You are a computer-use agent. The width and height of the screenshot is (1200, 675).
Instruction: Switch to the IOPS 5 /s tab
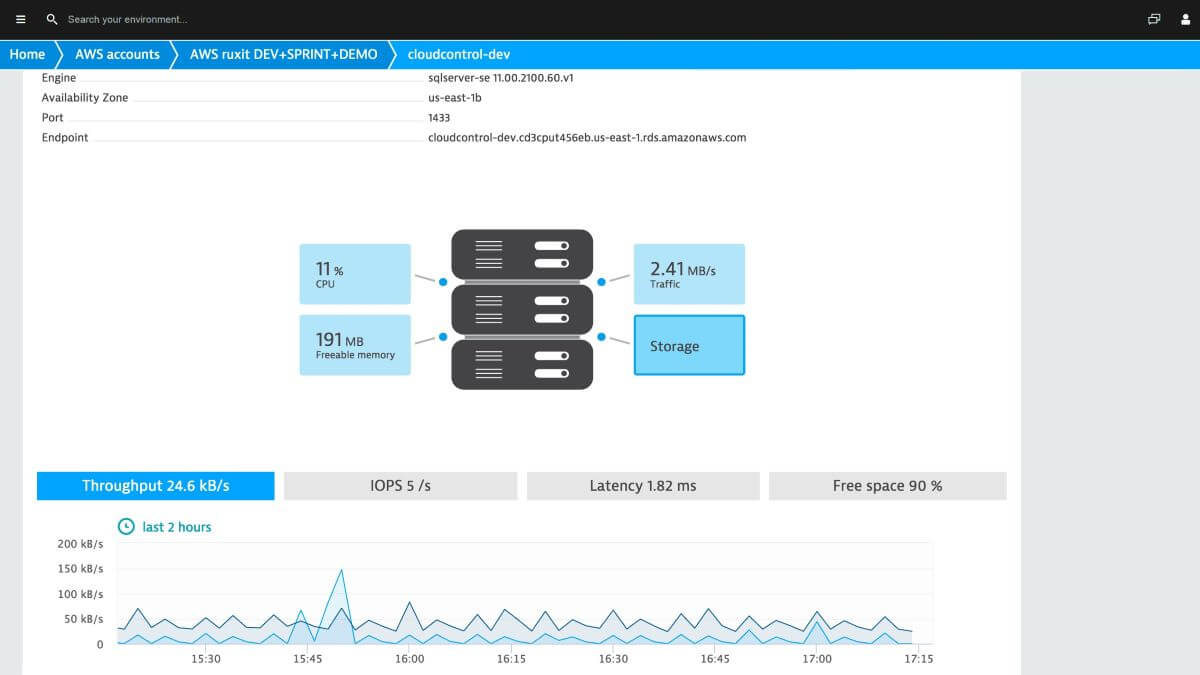pyautogui.click(x=398, y=485)
